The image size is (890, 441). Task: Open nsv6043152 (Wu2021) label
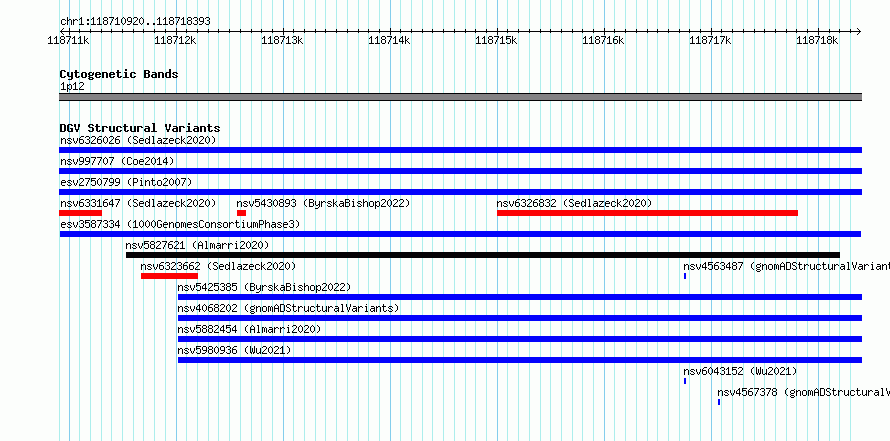tap(740, 371)
